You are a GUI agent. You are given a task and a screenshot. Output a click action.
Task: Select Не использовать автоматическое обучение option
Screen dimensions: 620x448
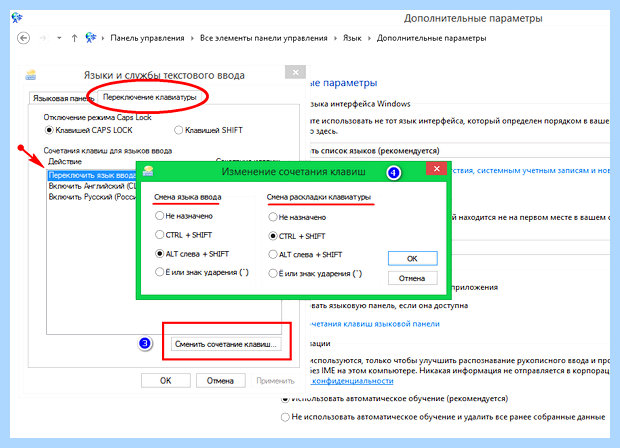[443, 417]
